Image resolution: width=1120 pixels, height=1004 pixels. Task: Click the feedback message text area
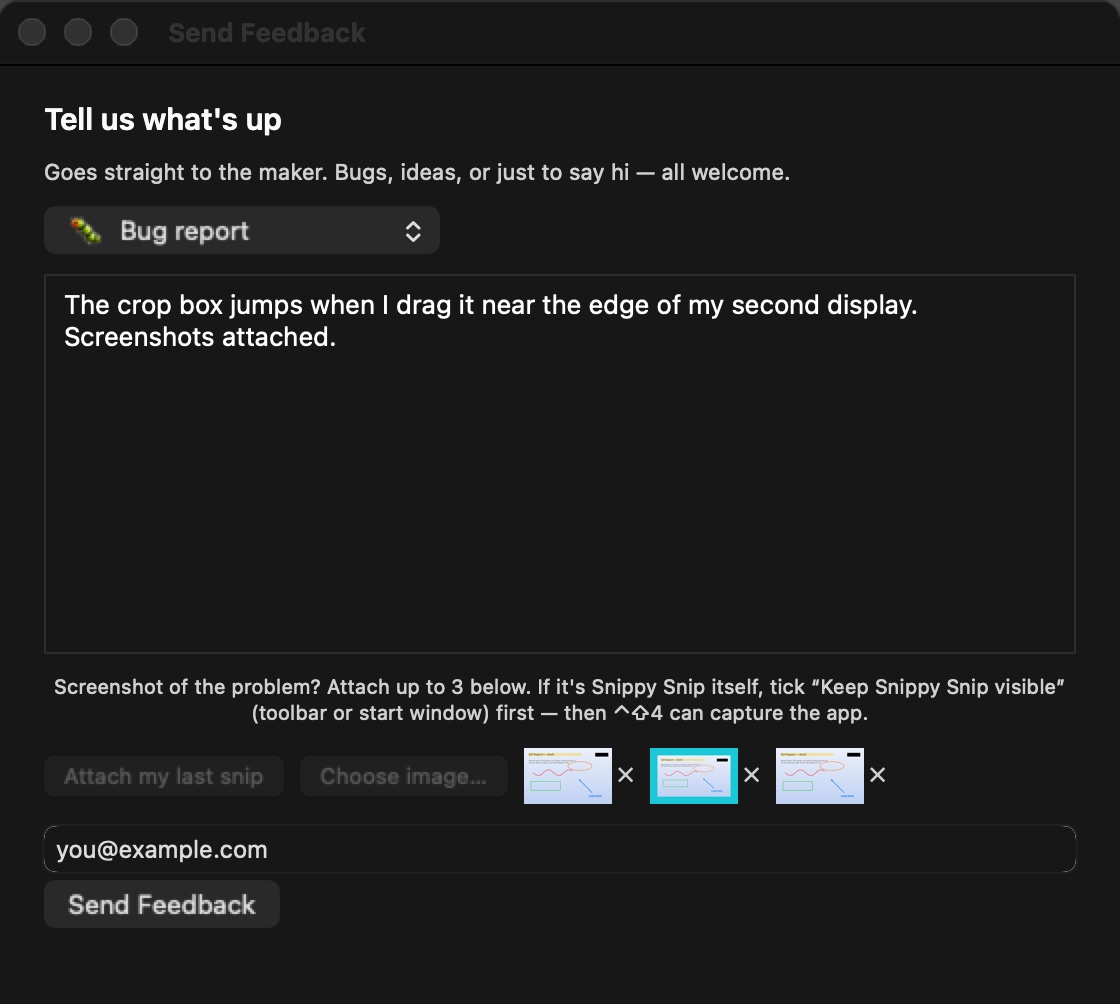click(560, 463)
